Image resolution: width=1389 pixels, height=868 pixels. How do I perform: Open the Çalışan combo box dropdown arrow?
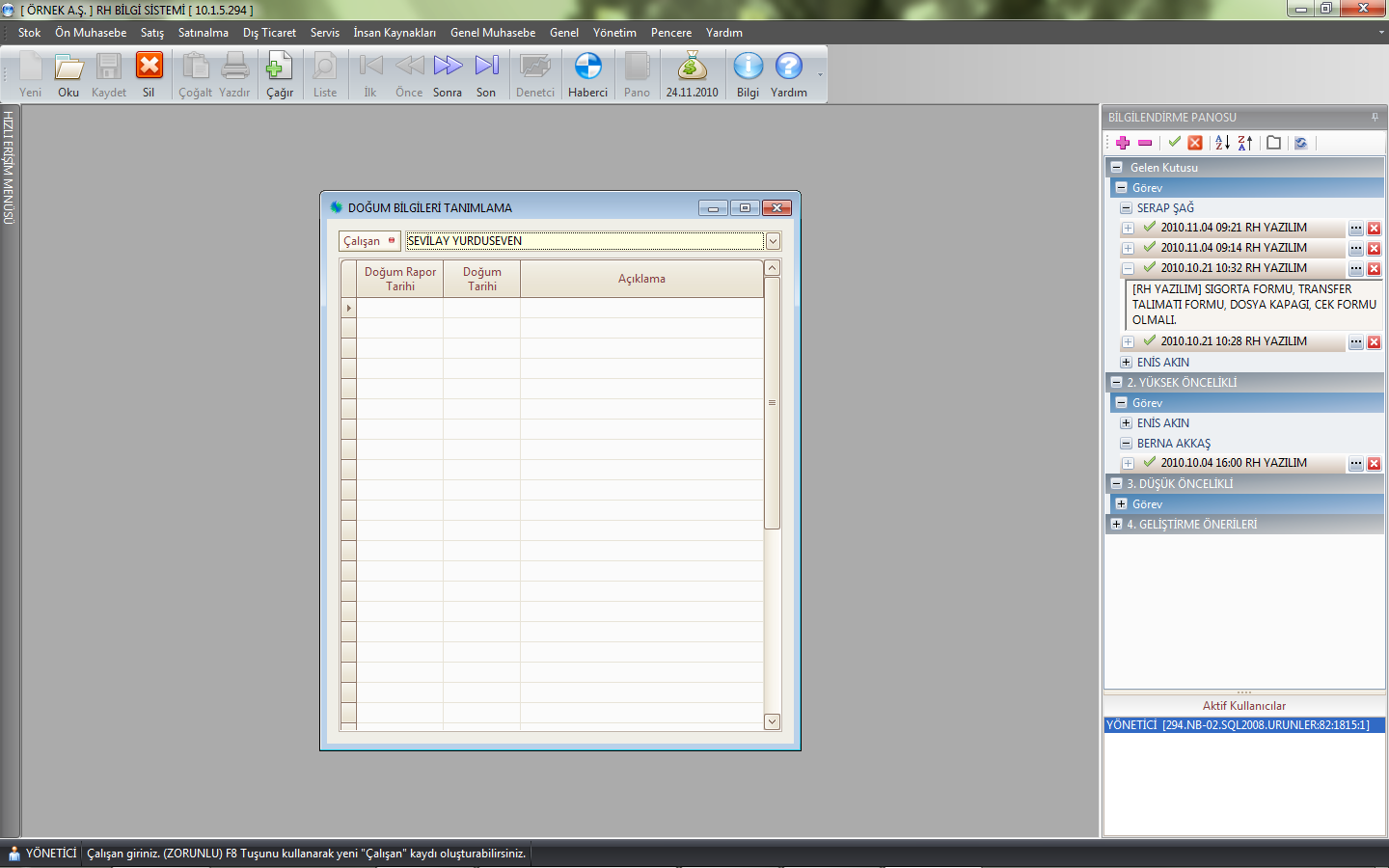pyautogui.click(x=773, y=241)
